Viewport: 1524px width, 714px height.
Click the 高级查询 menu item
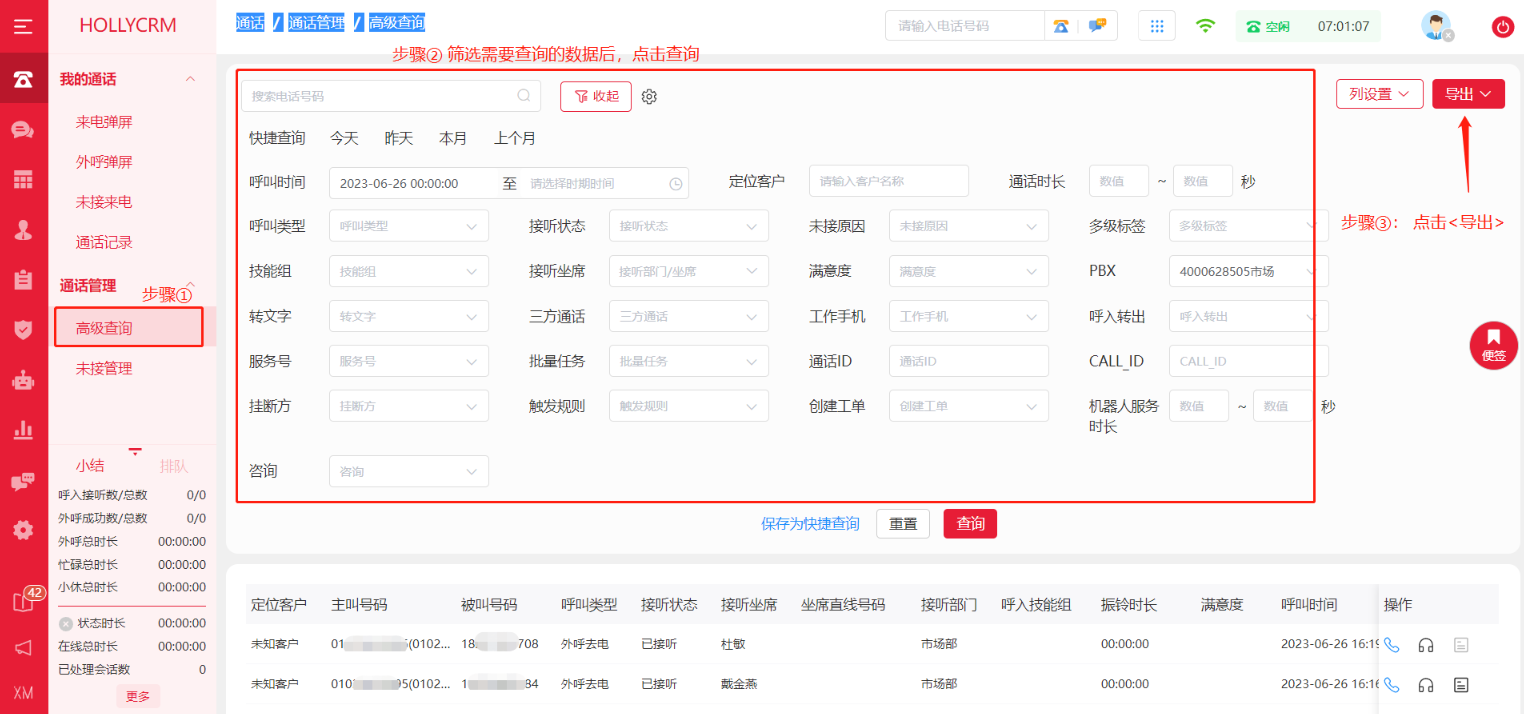click(x=104, y=328)
